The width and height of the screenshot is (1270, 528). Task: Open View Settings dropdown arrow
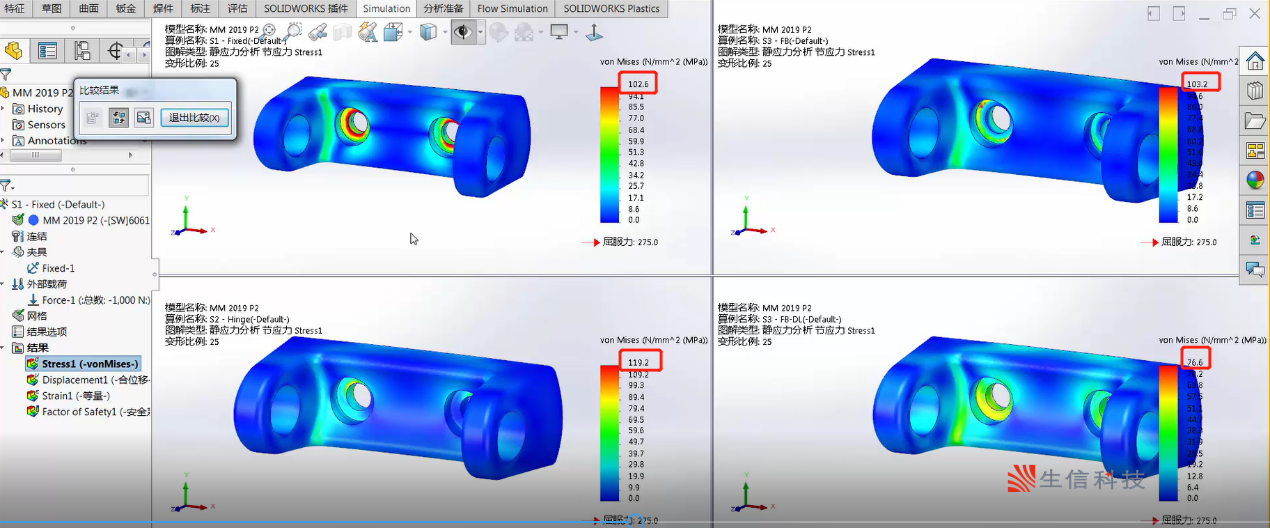[x=576, y=32]
